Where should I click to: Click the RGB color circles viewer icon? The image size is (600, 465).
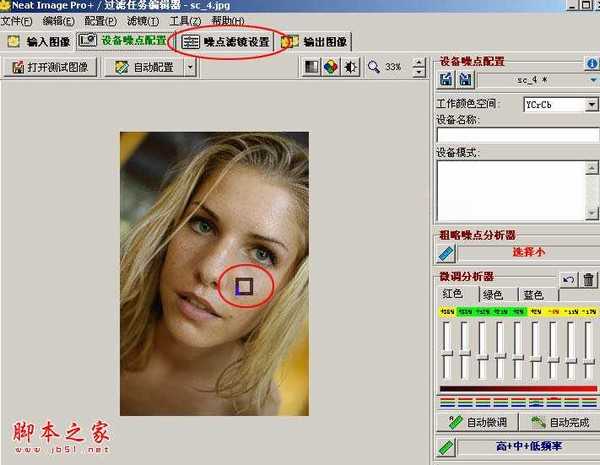point(331,68)
